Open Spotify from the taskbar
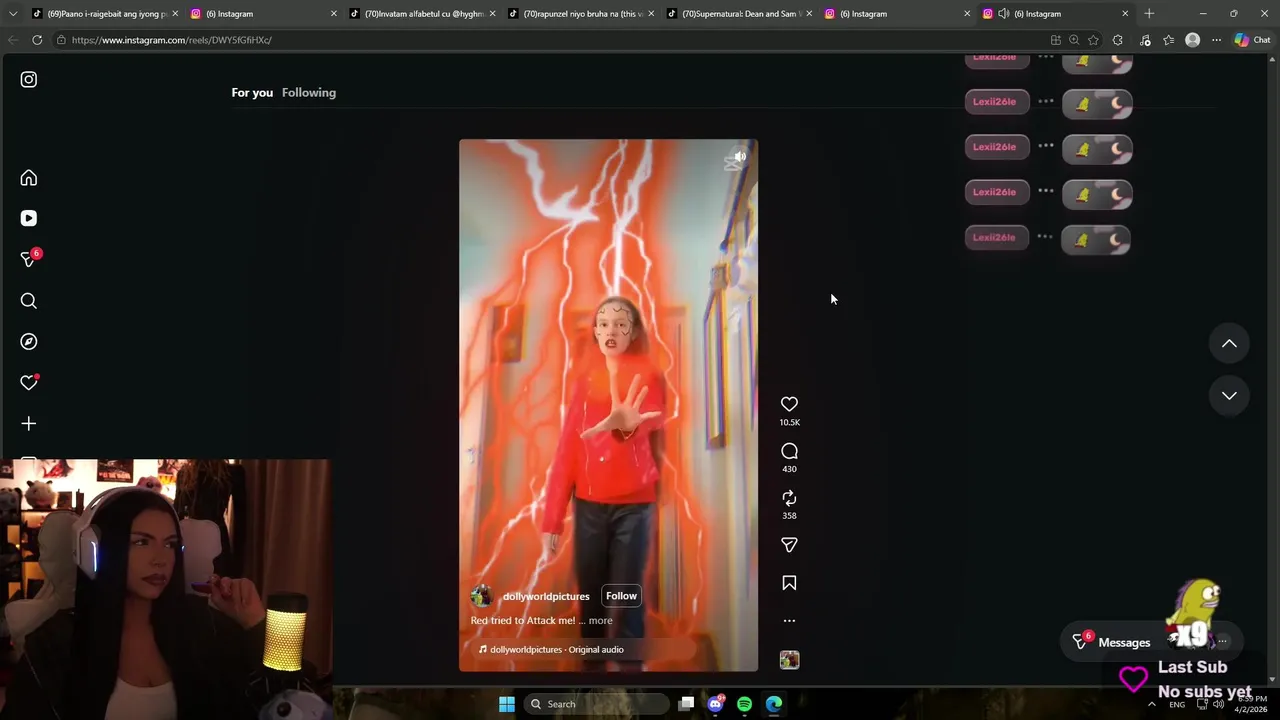1280x720 pixels. 744,704
